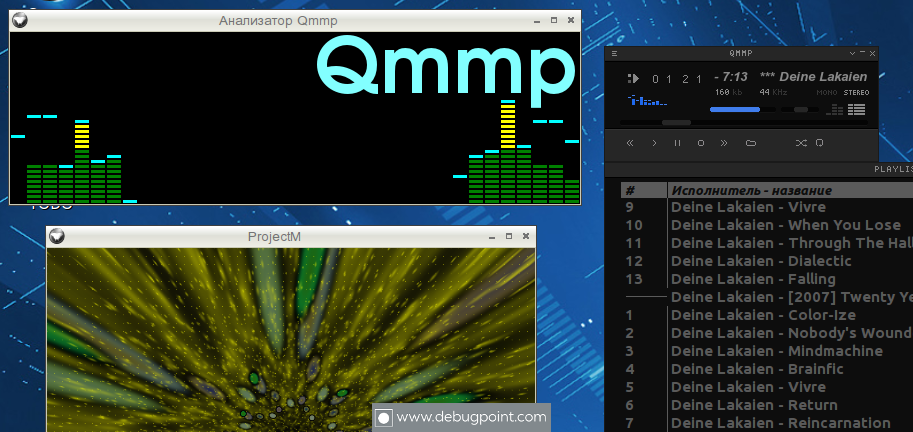Viewport: 913px width, 432px height.
Task: Minimize the ProjectM window
Action: click(x=492, y=236)
